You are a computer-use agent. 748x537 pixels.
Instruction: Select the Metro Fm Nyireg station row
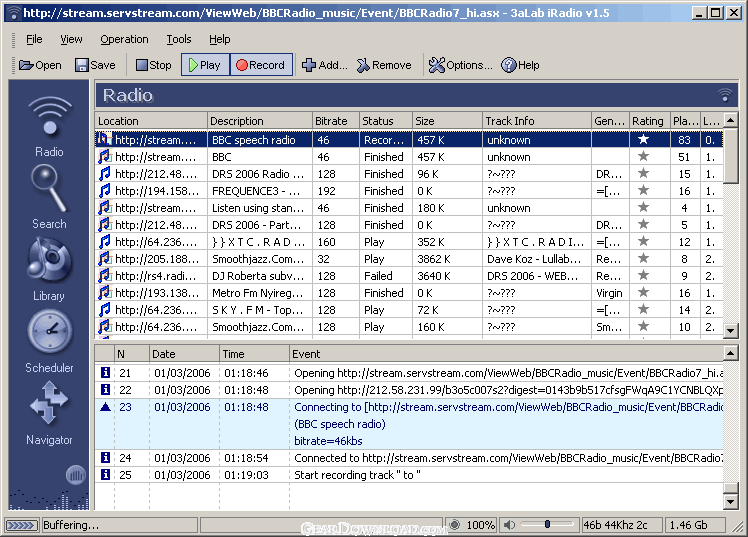pyautogui.click(x=409, y=293)
